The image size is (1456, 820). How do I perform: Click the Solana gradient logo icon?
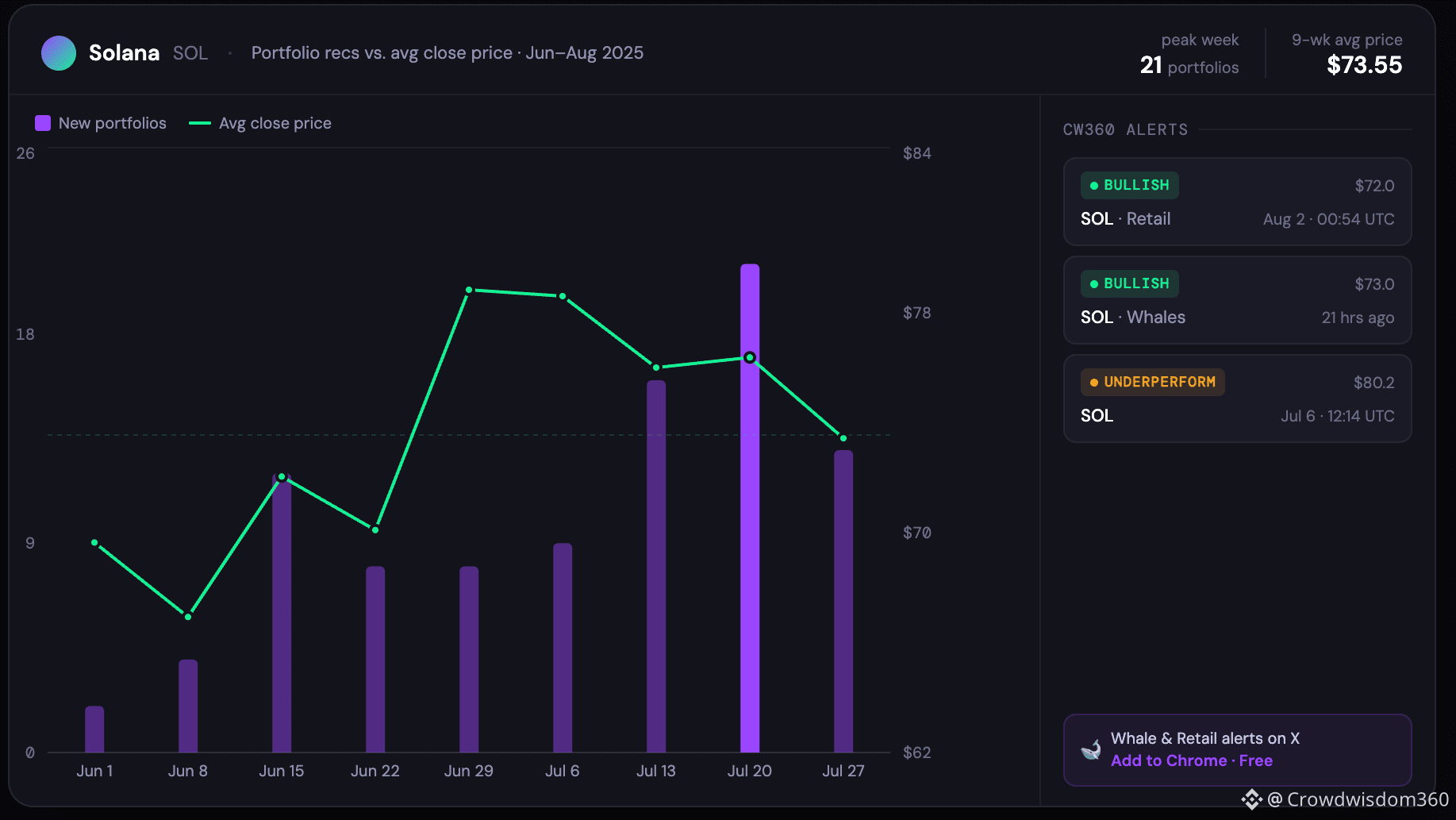pos(59,53)
